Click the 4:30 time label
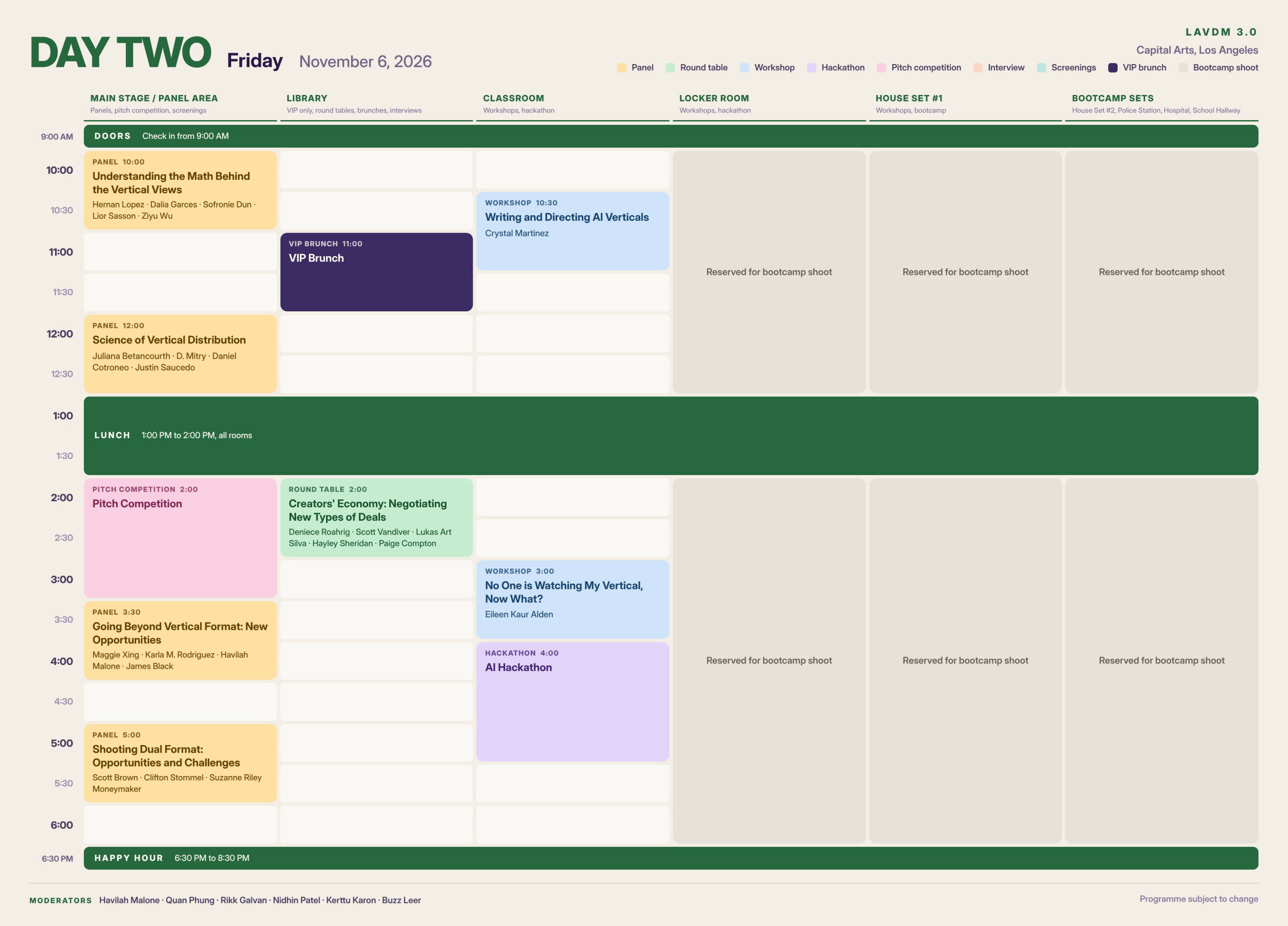Screen dimensions: 1288x926 click(x=64, y=702)
